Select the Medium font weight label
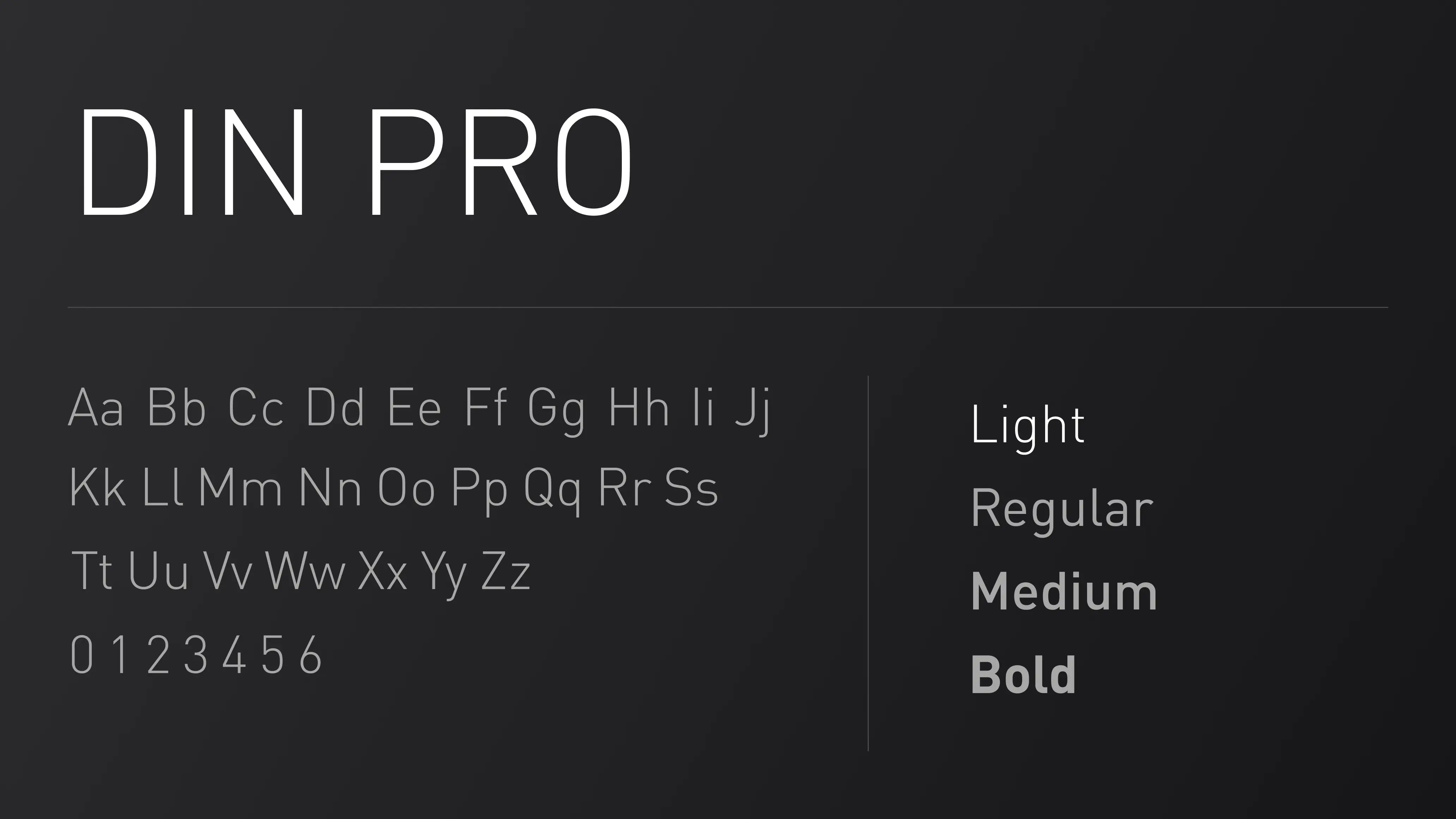 point(1064,592)
